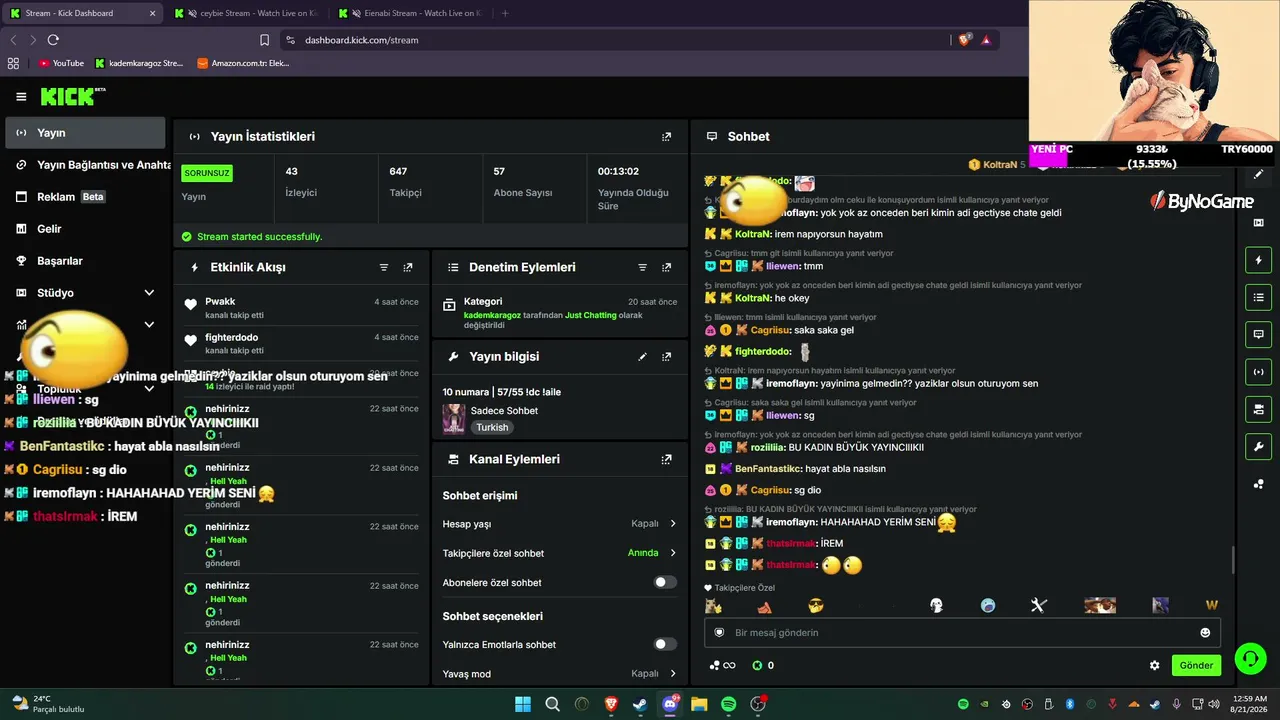Pop out the Kanal Eylemleri panel
1280x720 pixels.
click(x=667, y=460)
